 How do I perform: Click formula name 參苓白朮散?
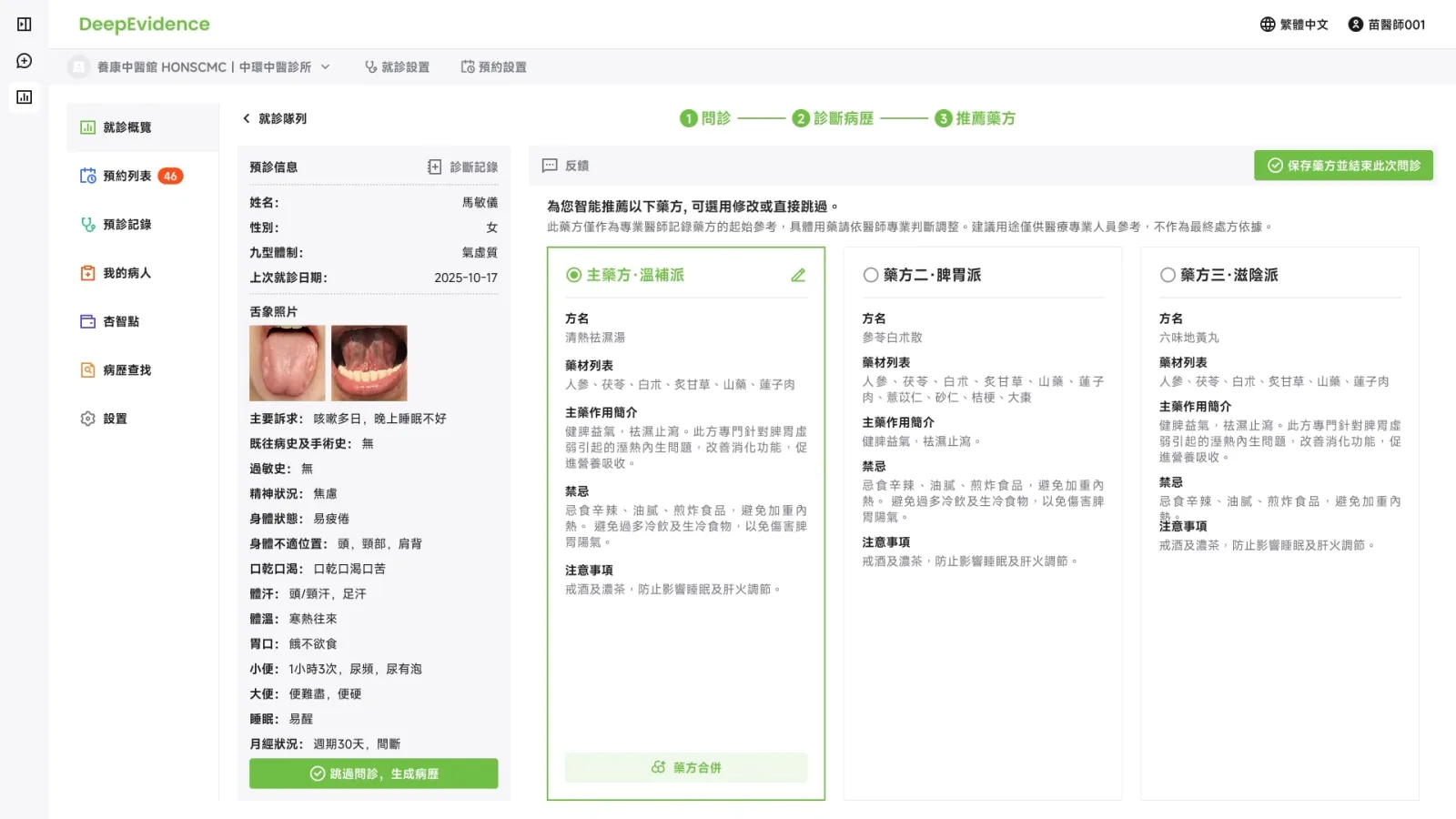[892, 338]
